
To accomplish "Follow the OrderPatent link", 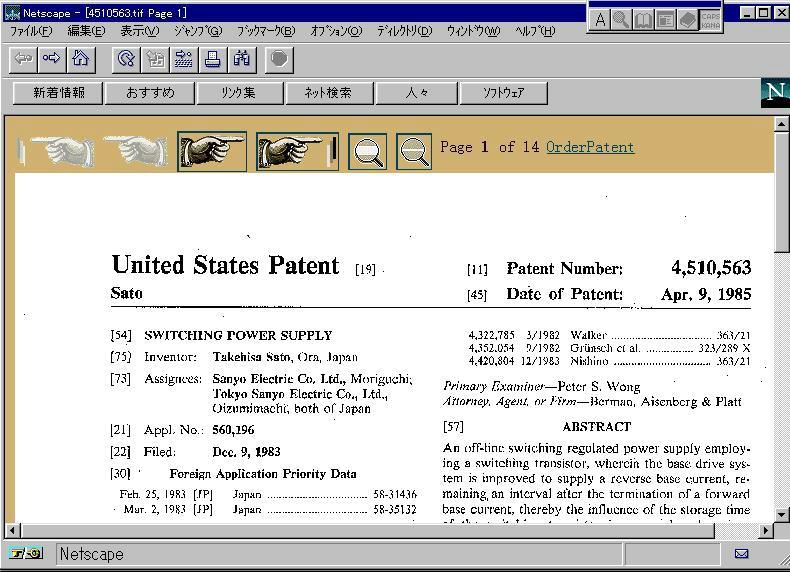I will coord(590,147).
